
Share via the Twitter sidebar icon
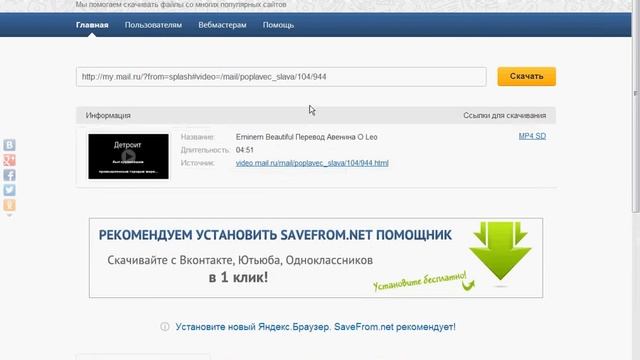pyautogui.click(x=9, y=190)
